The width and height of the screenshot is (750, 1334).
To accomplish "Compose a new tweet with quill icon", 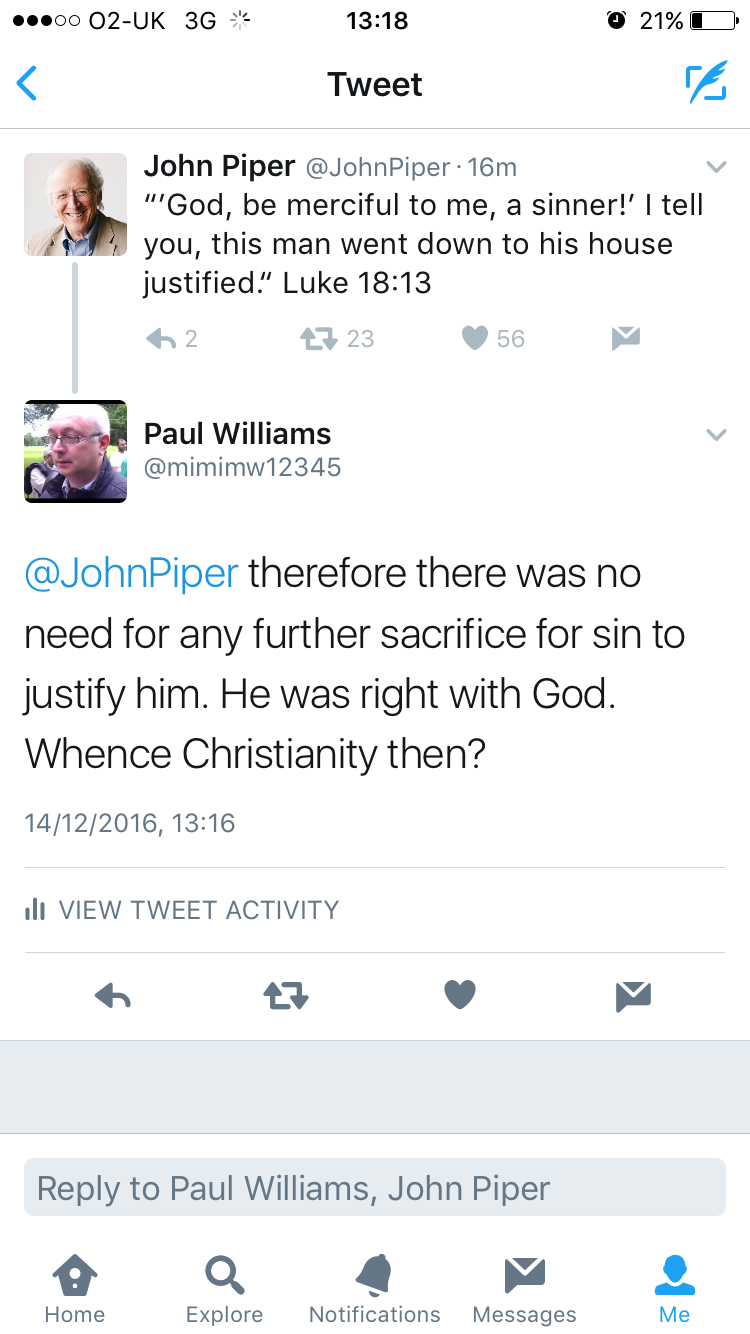I will [x=706, y=84].
